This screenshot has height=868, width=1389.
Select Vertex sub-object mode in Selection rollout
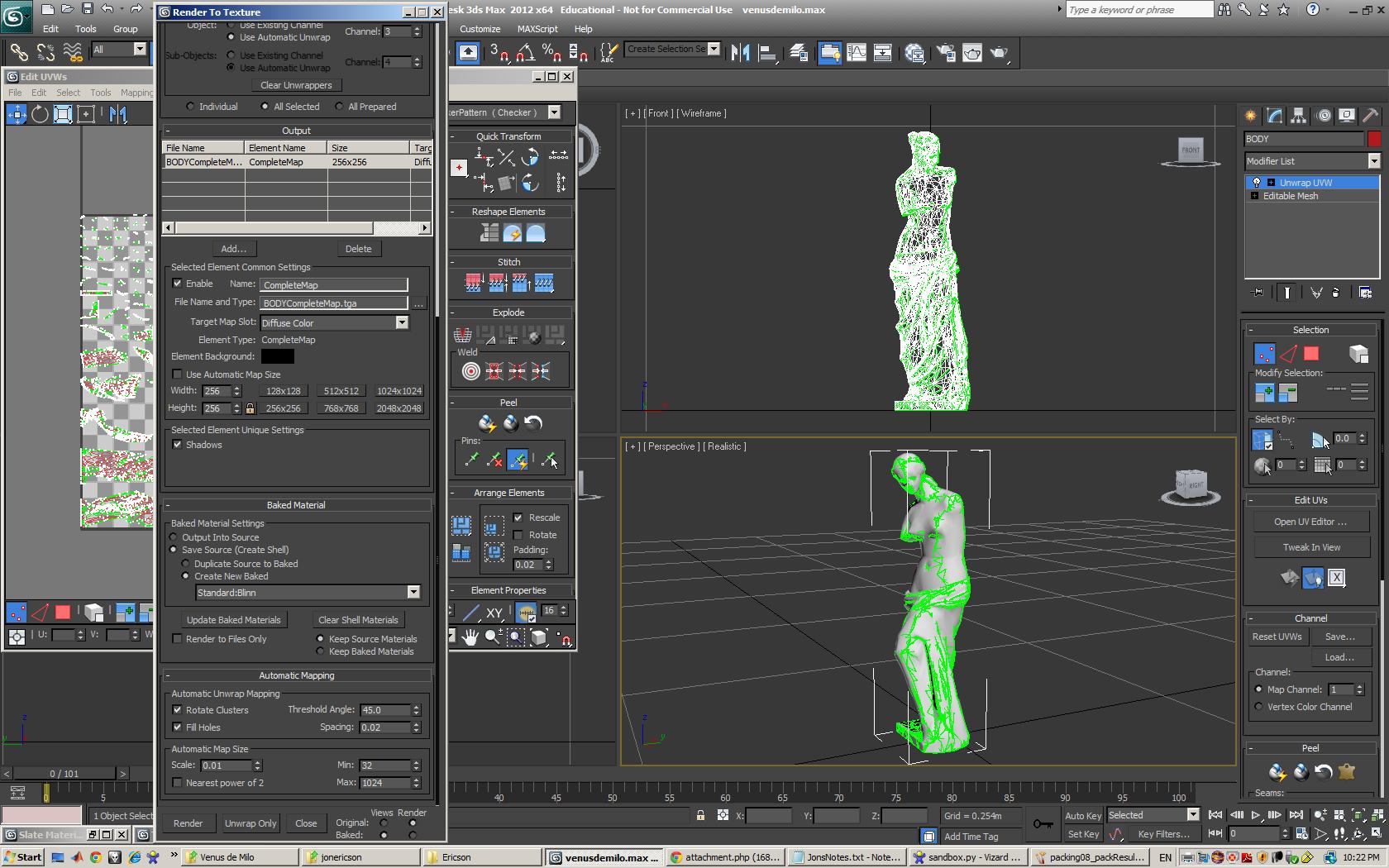tap(1264, 354)
